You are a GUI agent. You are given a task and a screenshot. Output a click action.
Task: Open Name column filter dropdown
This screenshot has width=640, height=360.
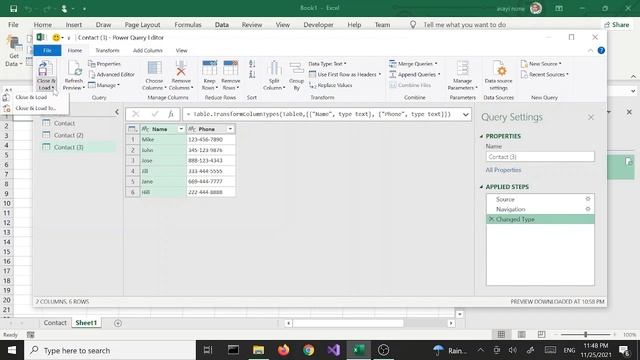coord(181,129)
